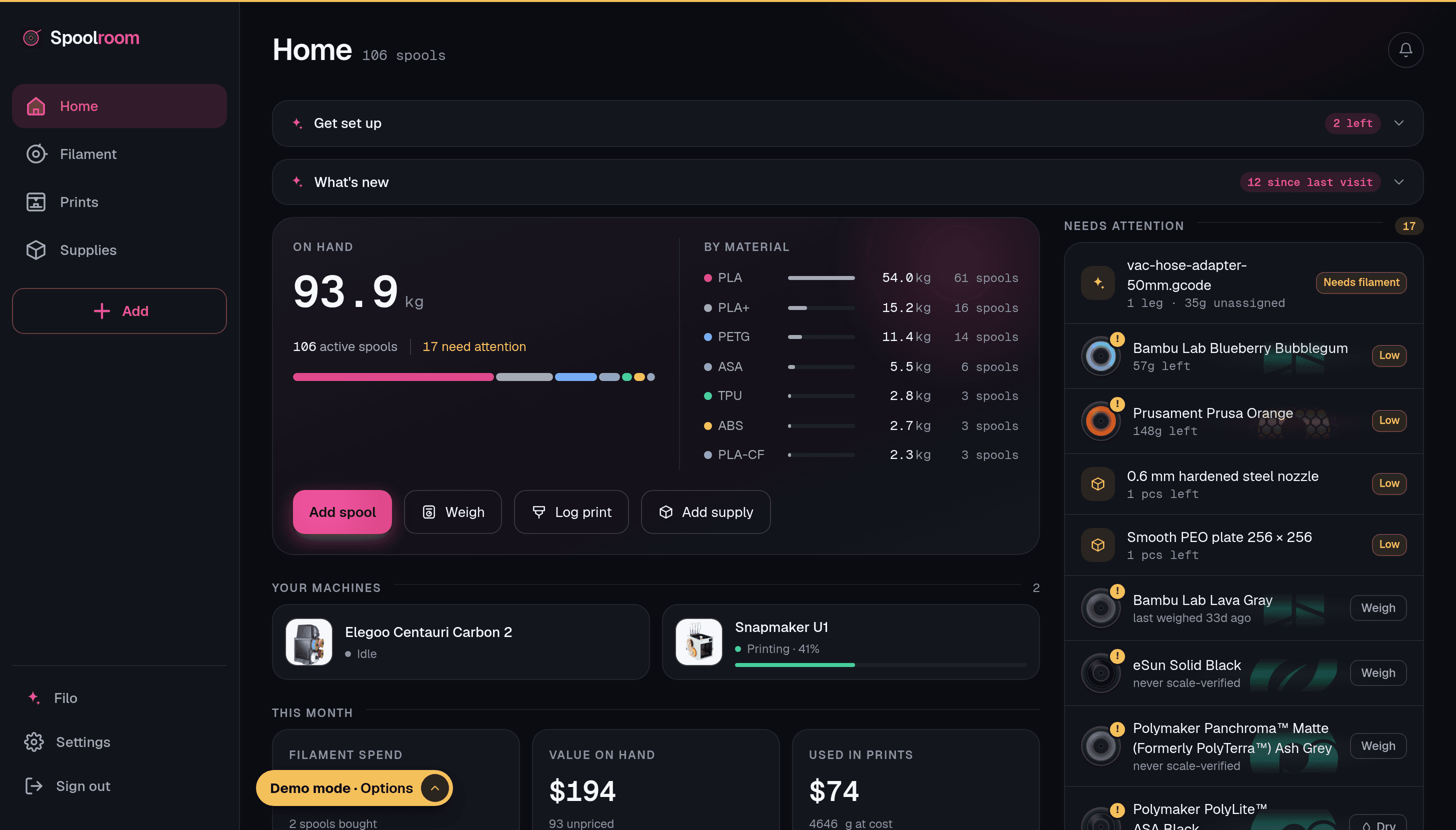Click the Add supply button
The width and height of the screenshot is (1456, 830).
point(705,512)
